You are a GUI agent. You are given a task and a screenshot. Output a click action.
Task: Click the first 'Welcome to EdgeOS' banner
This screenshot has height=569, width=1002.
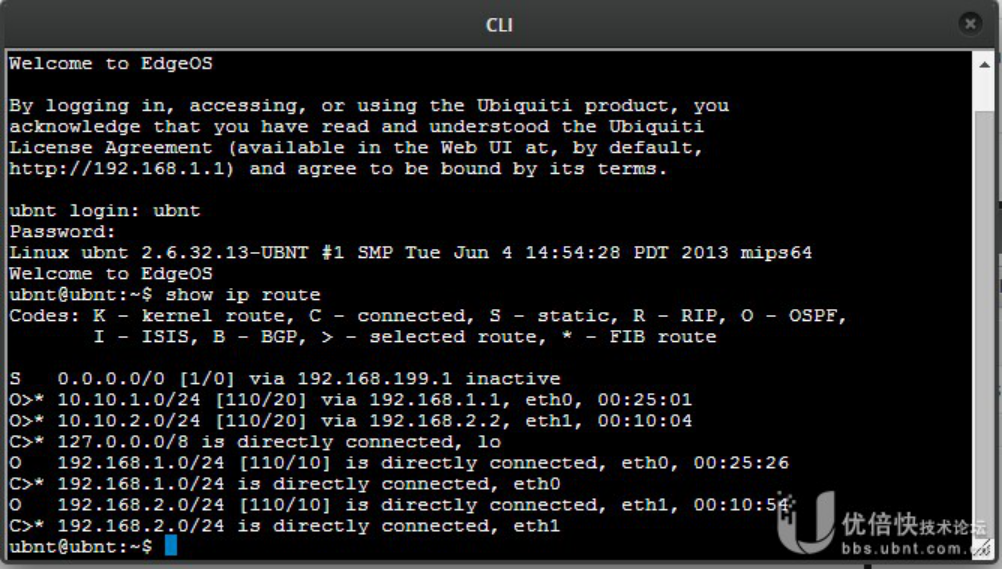111,63
